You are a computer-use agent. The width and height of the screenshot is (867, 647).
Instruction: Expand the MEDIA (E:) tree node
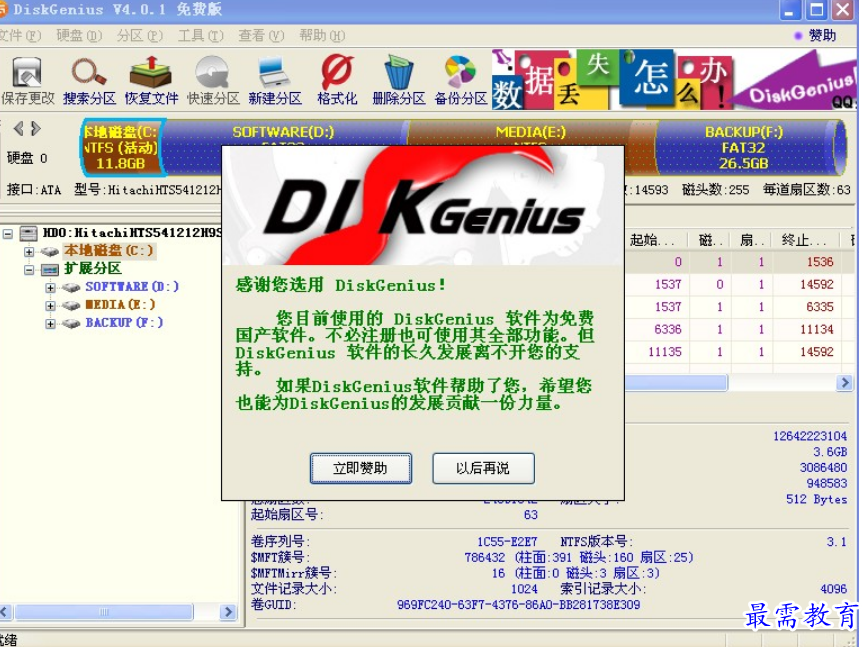[50, 305]
